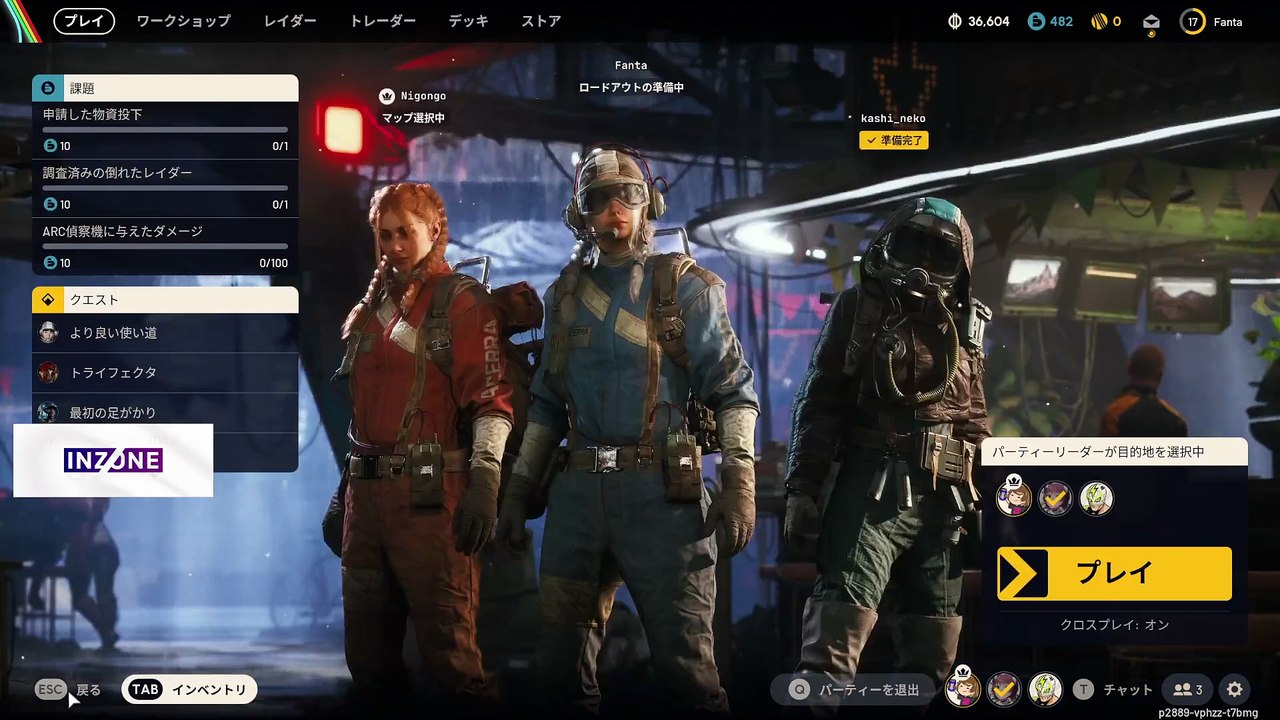
Task: Open the レイダー tab
Action: (290, 21)
